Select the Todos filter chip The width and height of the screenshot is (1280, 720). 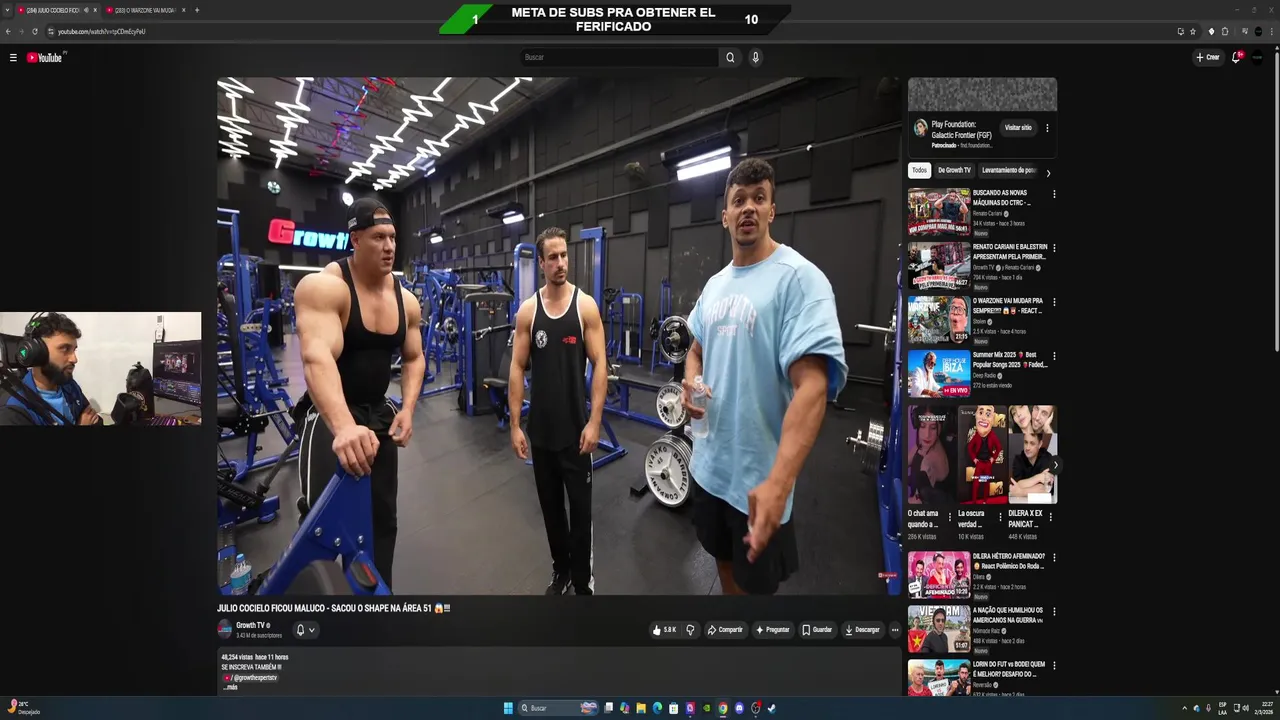point(919,170)
